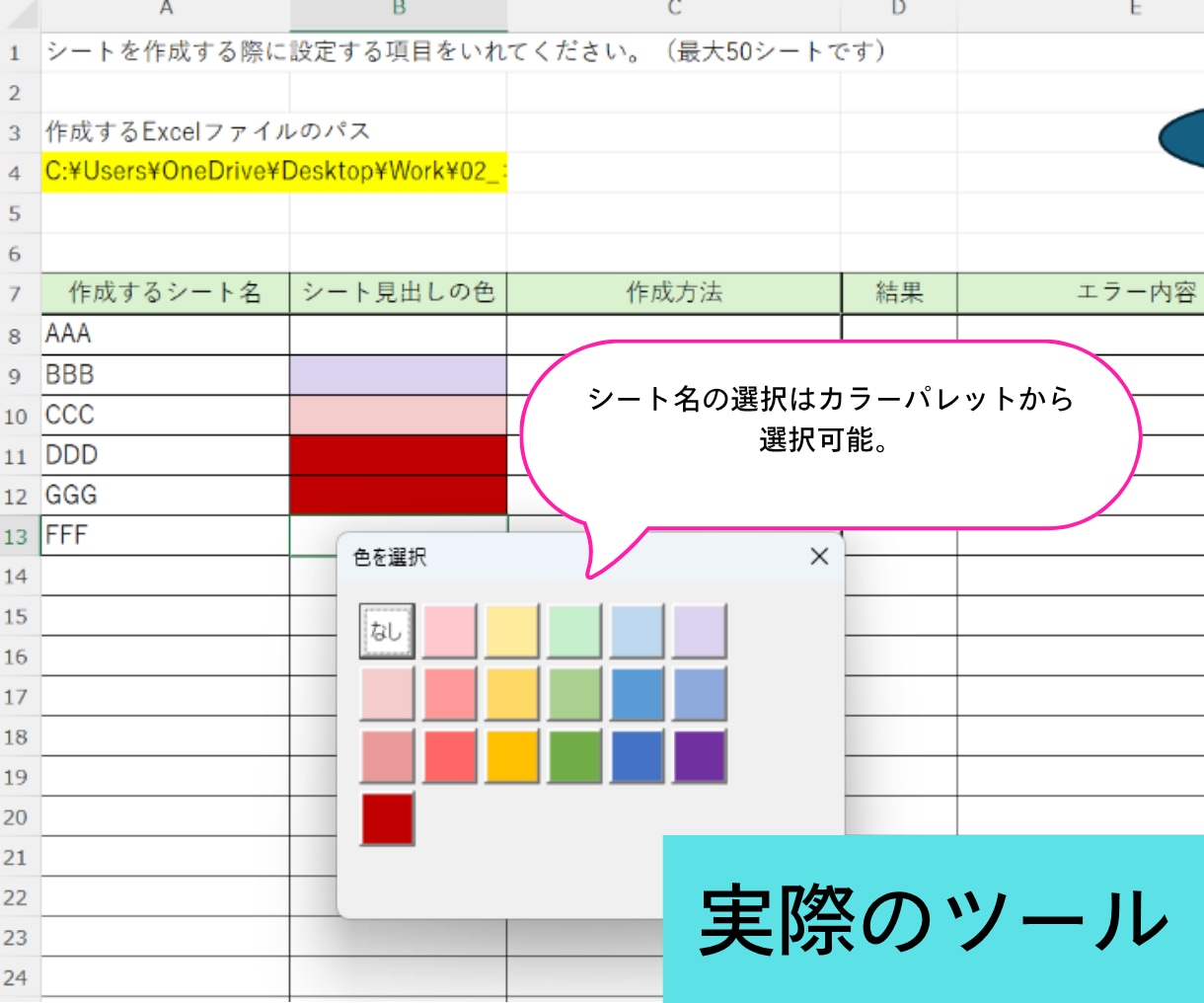
Task: Pick the pale yellow swatch in top palette row
Action: [512, 631]
